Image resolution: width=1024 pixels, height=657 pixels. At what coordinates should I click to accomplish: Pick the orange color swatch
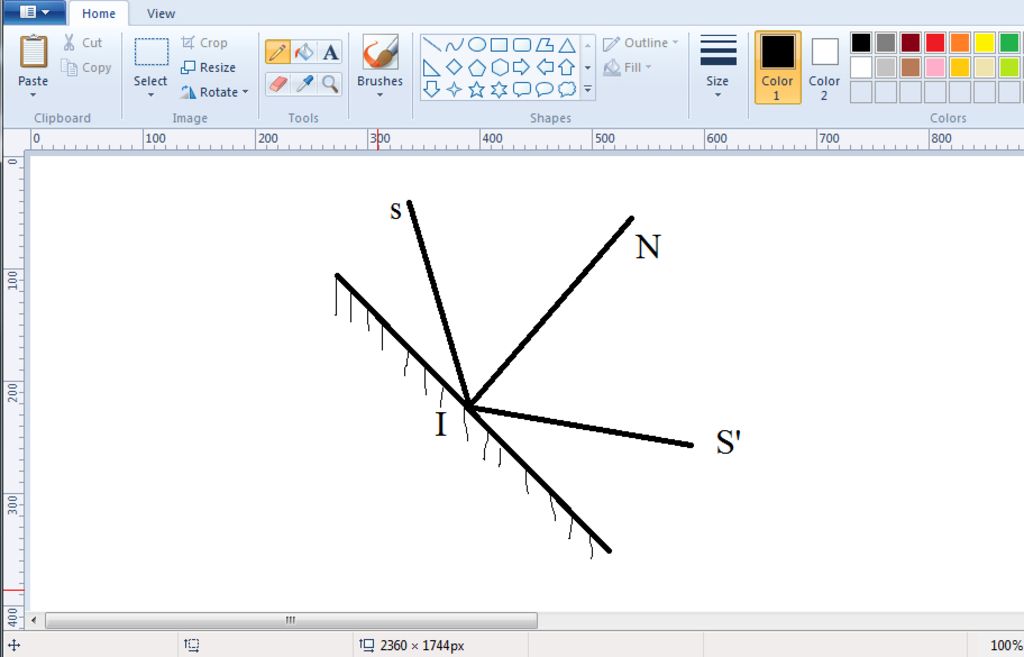pyautogui.click(x=960, y=43)
